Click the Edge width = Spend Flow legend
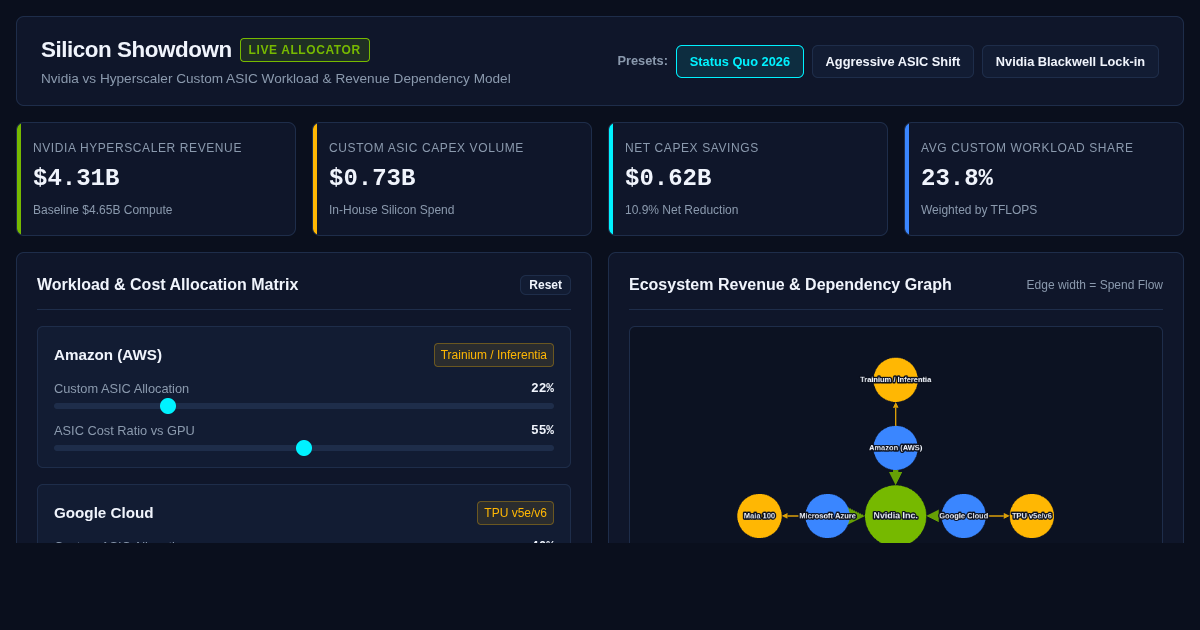Image resolution: width=1200 pixels, height=630 pixels. pos(1095,285)
